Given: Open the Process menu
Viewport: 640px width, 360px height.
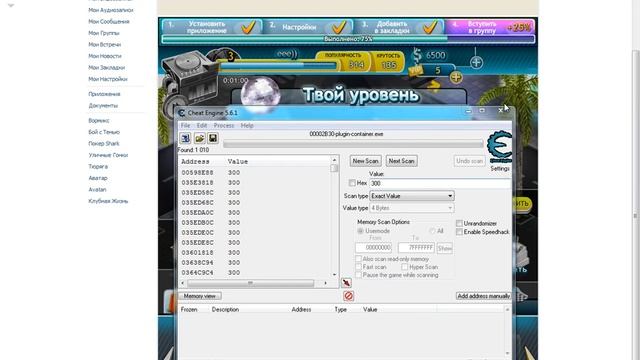Looking at the screenshot, I should pyautogui.click(x=224, y=125).
